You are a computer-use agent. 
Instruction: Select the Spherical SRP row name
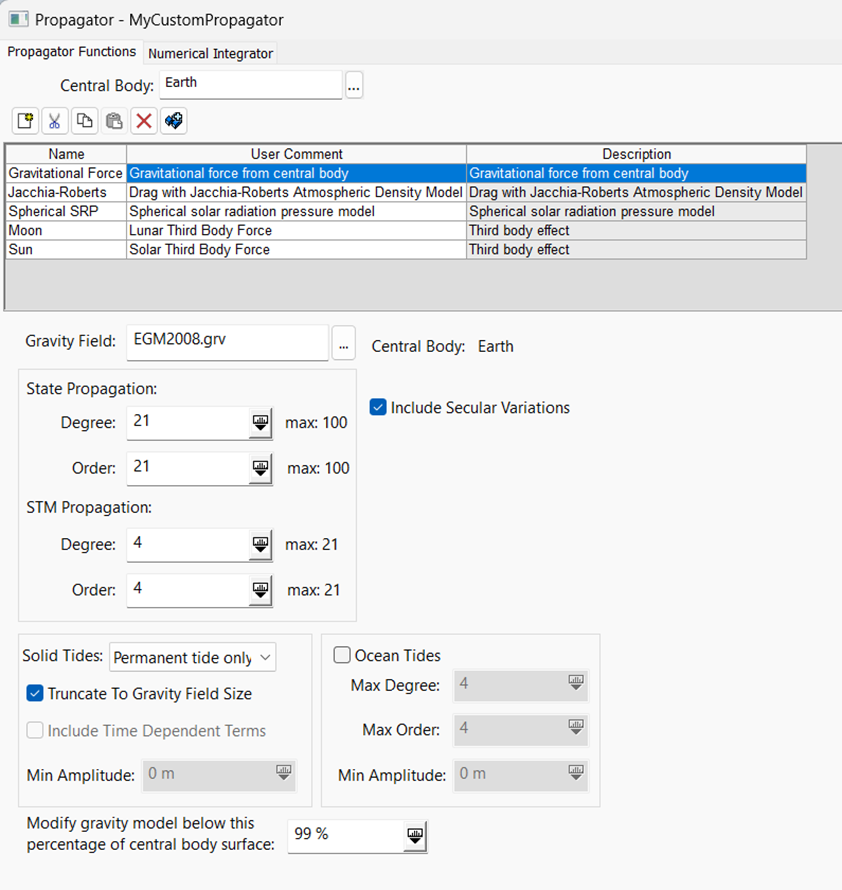[x=66, y=211]
